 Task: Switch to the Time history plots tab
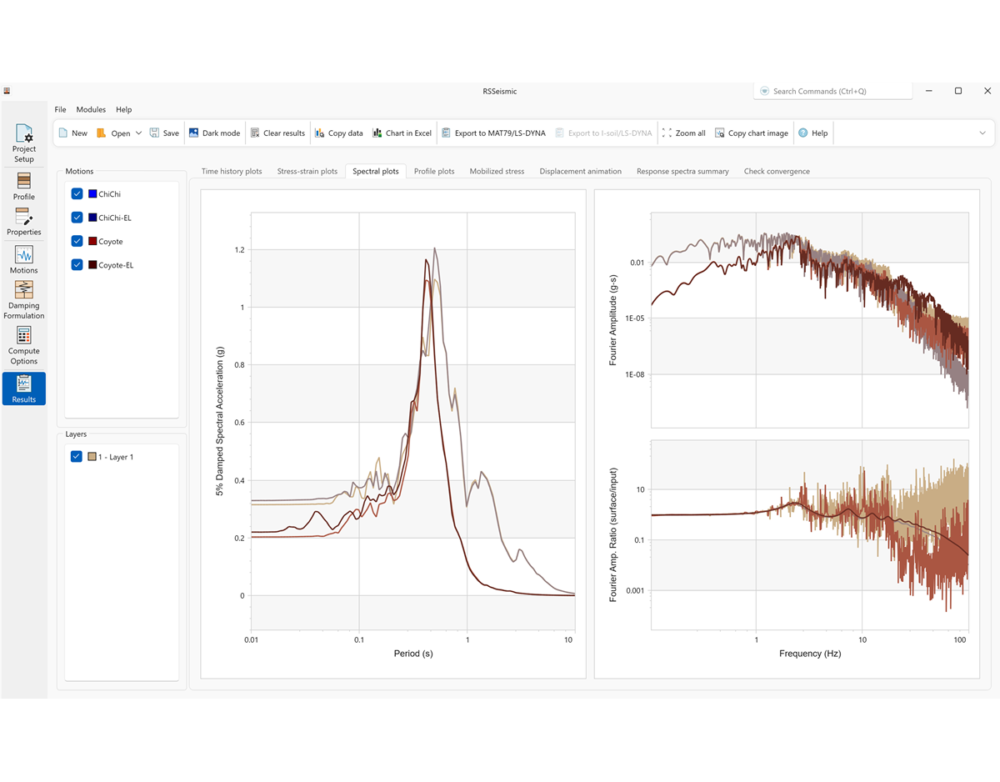tap(230, 171)
